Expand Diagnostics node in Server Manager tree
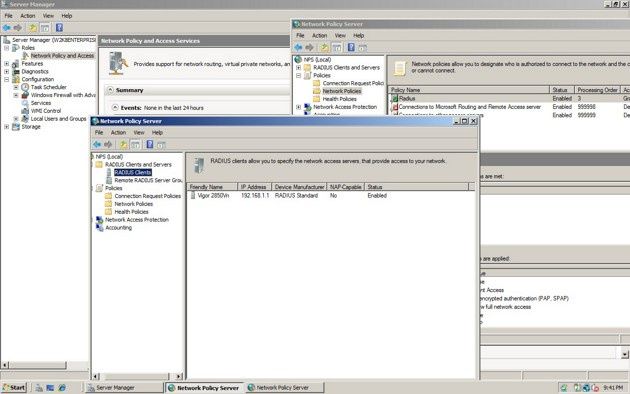630x394 pixels. [6, 71]
